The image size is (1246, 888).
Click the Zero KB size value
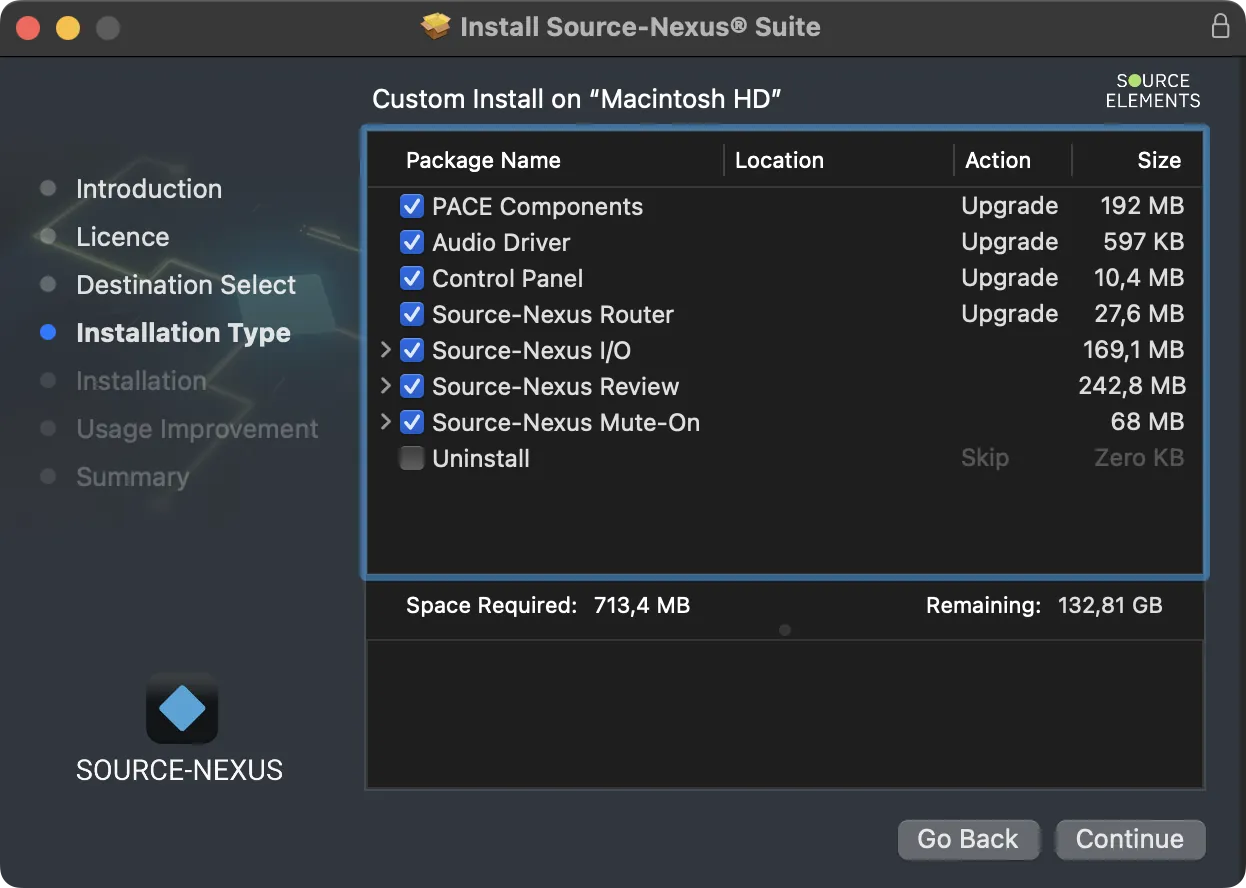click(1139, 459)
